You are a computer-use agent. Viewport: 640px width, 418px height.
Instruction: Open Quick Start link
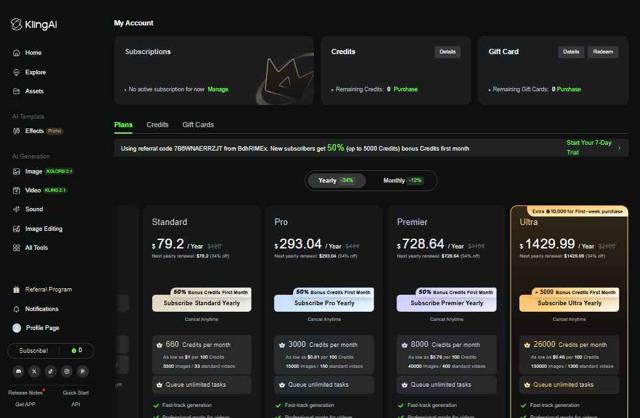[76, 393]
